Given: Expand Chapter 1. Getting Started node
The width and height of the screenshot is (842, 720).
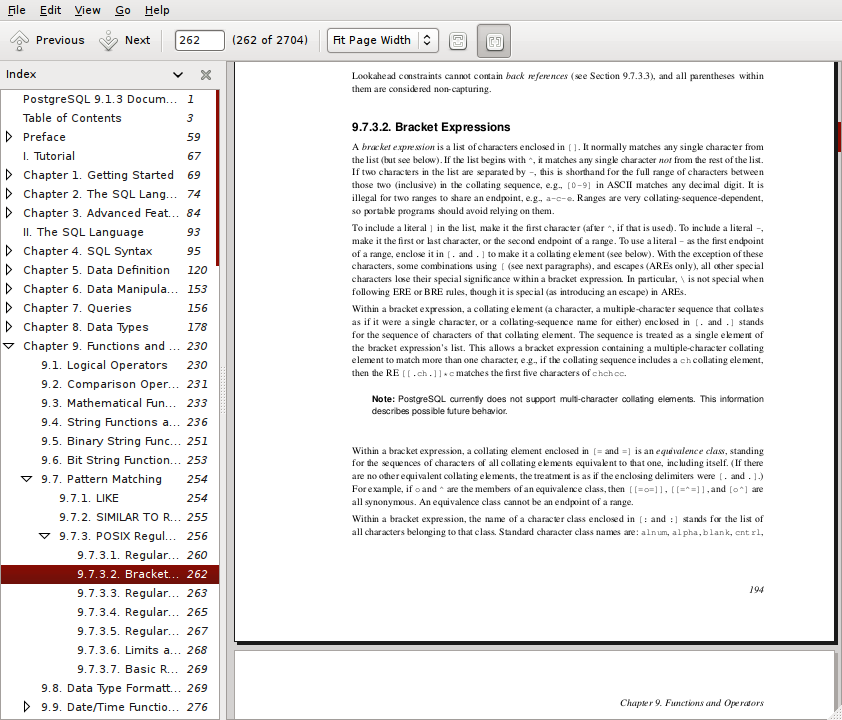Looking at the screenshot, I should pos(9,175).
